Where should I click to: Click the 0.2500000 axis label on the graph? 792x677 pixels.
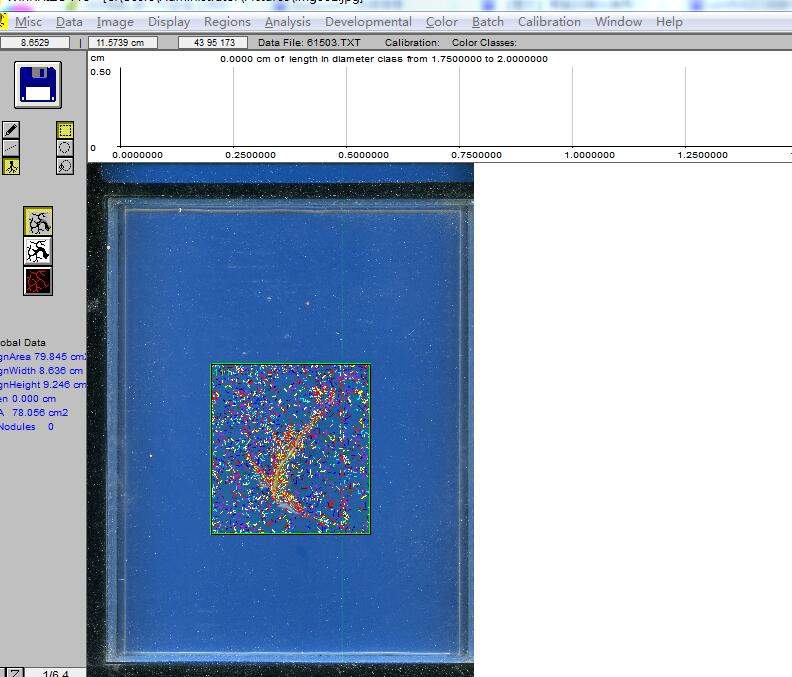coord(251,155)
